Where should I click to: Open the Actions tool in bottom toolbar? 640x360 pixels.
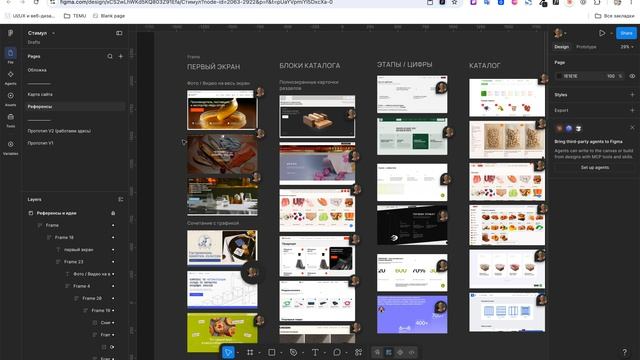pos(358,352)
